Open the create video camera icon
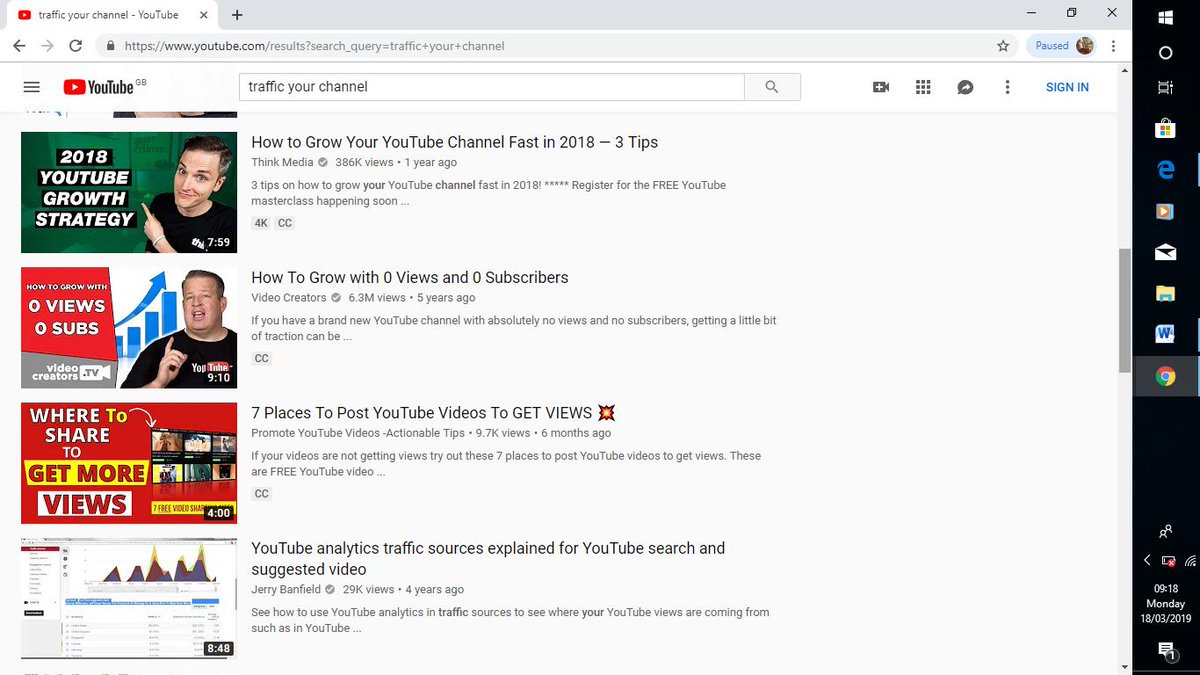This screenshot has height=675, width=1200. click(x=881, y=87)
